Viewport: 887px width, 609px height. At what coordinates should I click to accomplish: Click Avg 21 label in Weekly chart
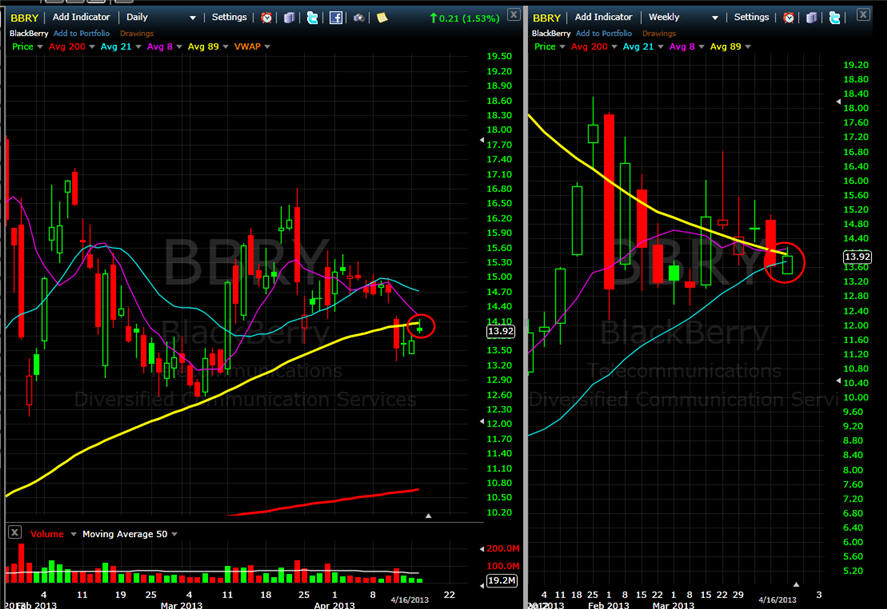[638, 47]
